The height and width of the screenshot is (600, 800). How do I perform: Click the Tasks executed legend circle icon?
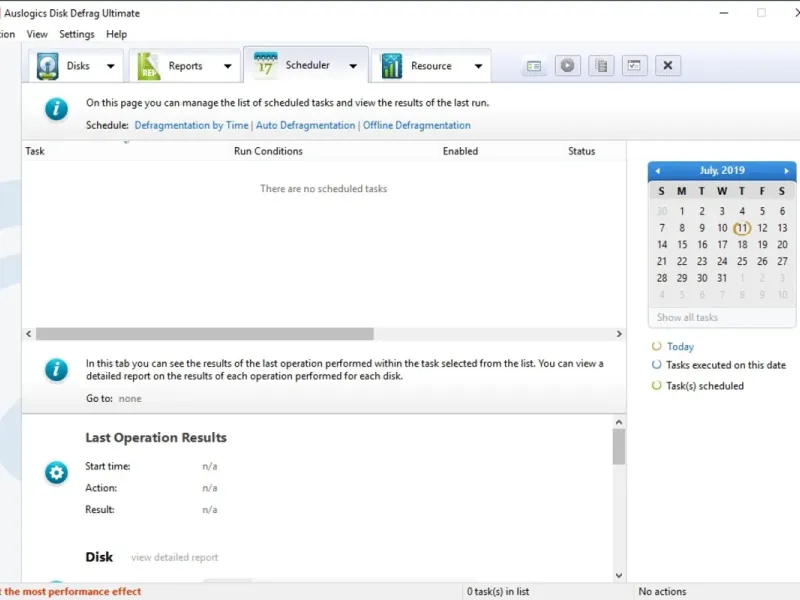click(657, 365)
